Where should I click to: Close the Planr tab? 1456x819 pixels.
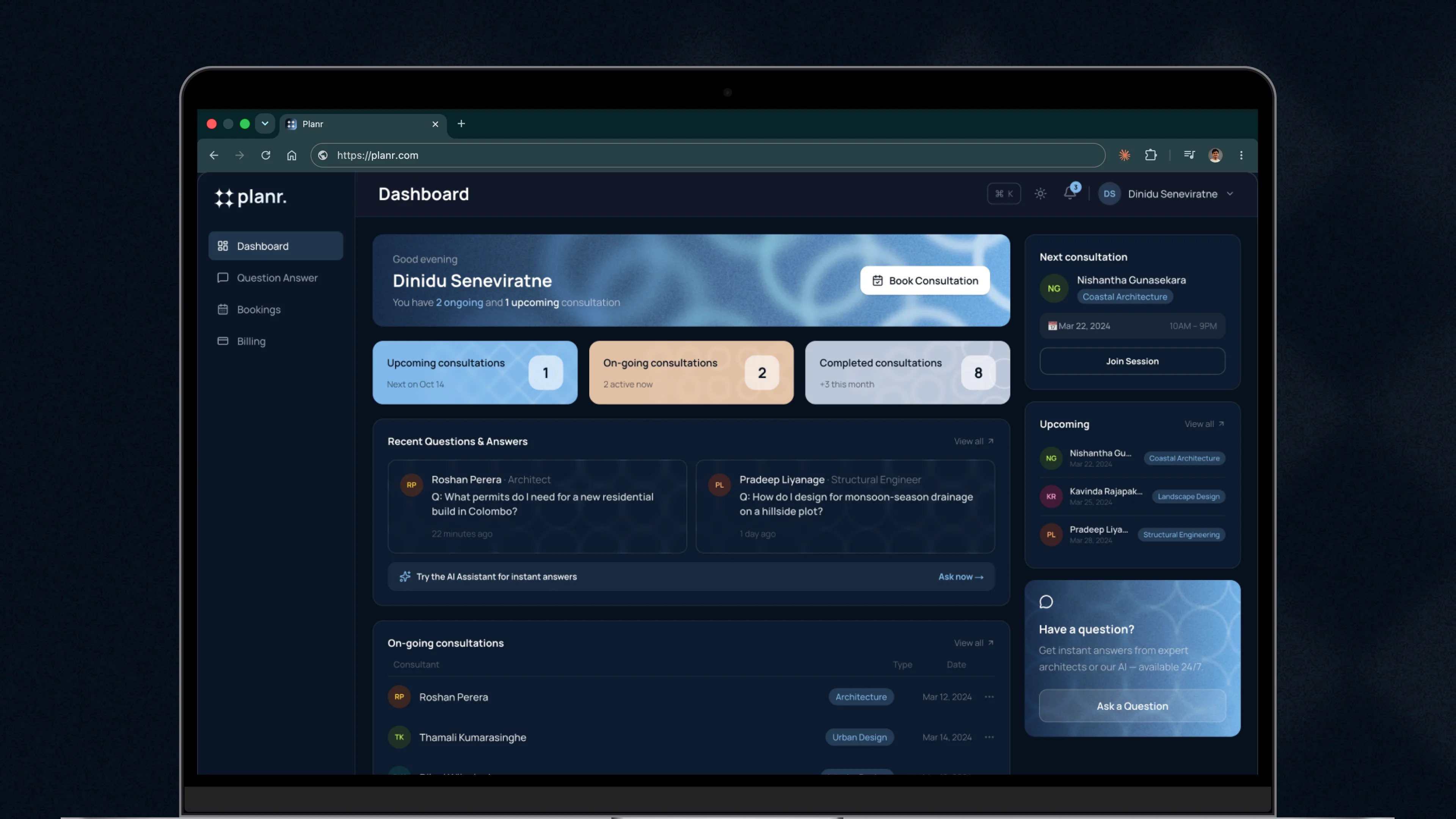coord(435,124)
